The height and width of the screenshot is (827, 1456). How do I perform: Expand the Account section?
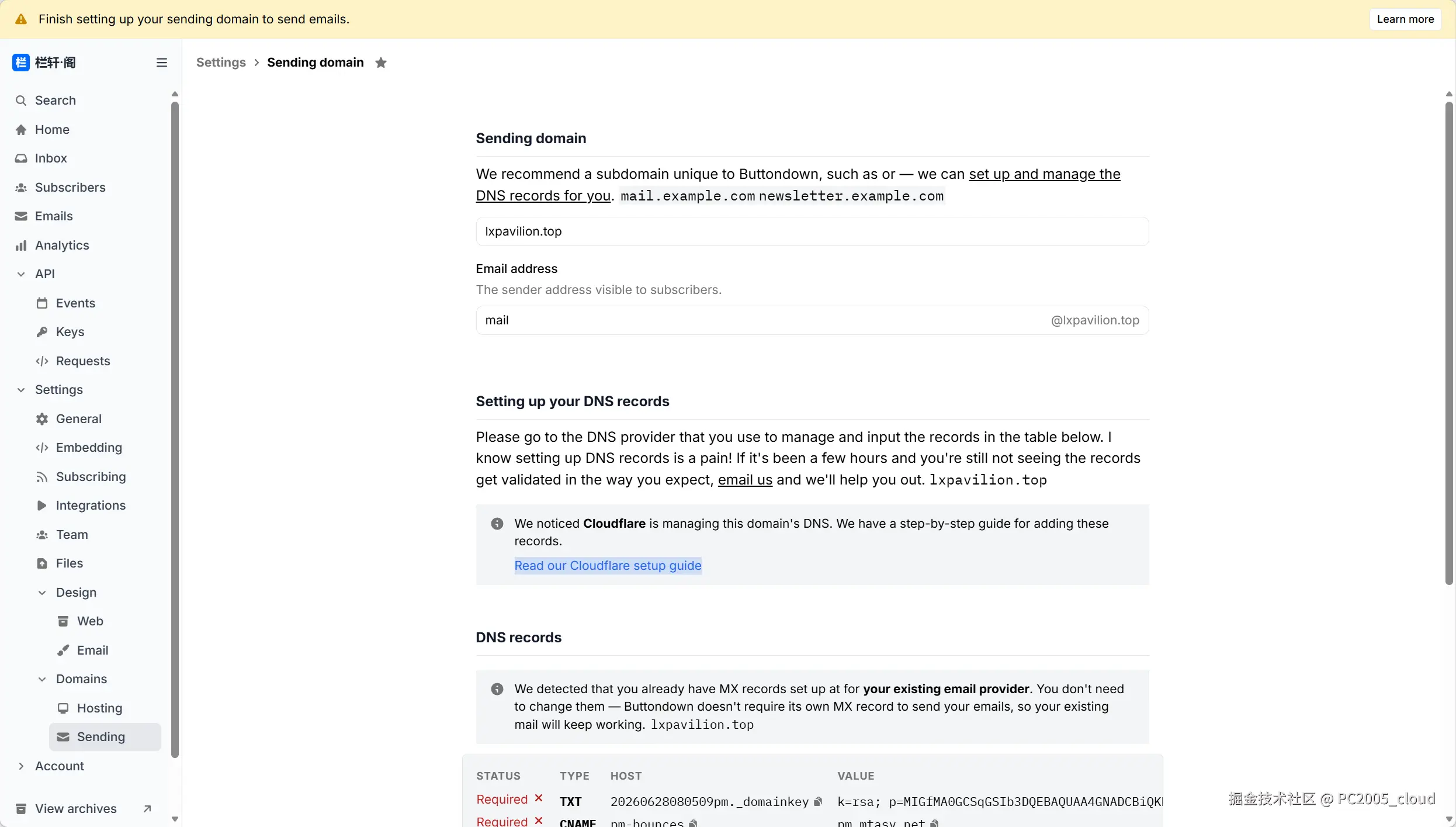click(x=21, y=766)
